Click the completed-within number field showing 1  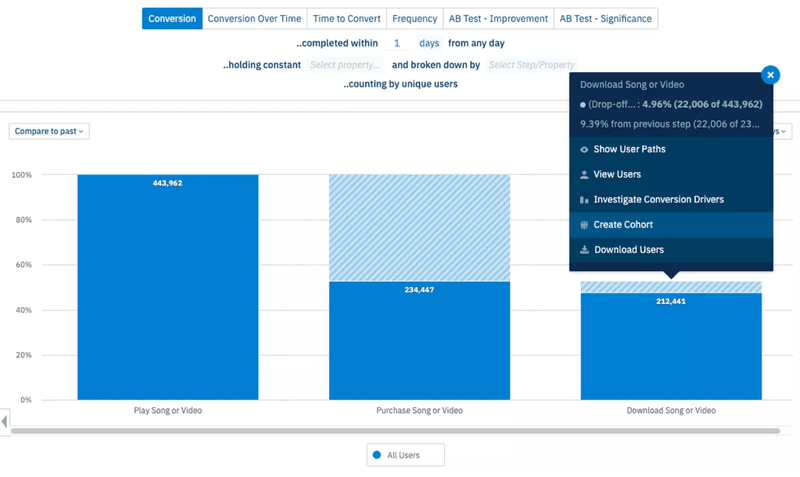click(x=397, y=44)
